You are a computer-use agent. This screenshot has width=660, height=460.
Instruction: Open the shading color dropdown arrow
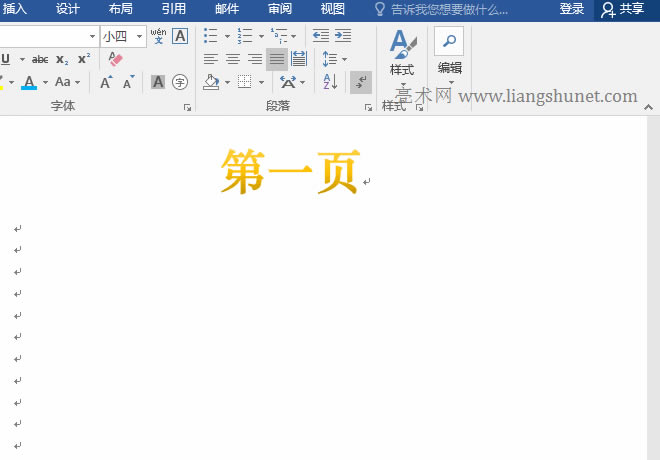coord(227,82)
